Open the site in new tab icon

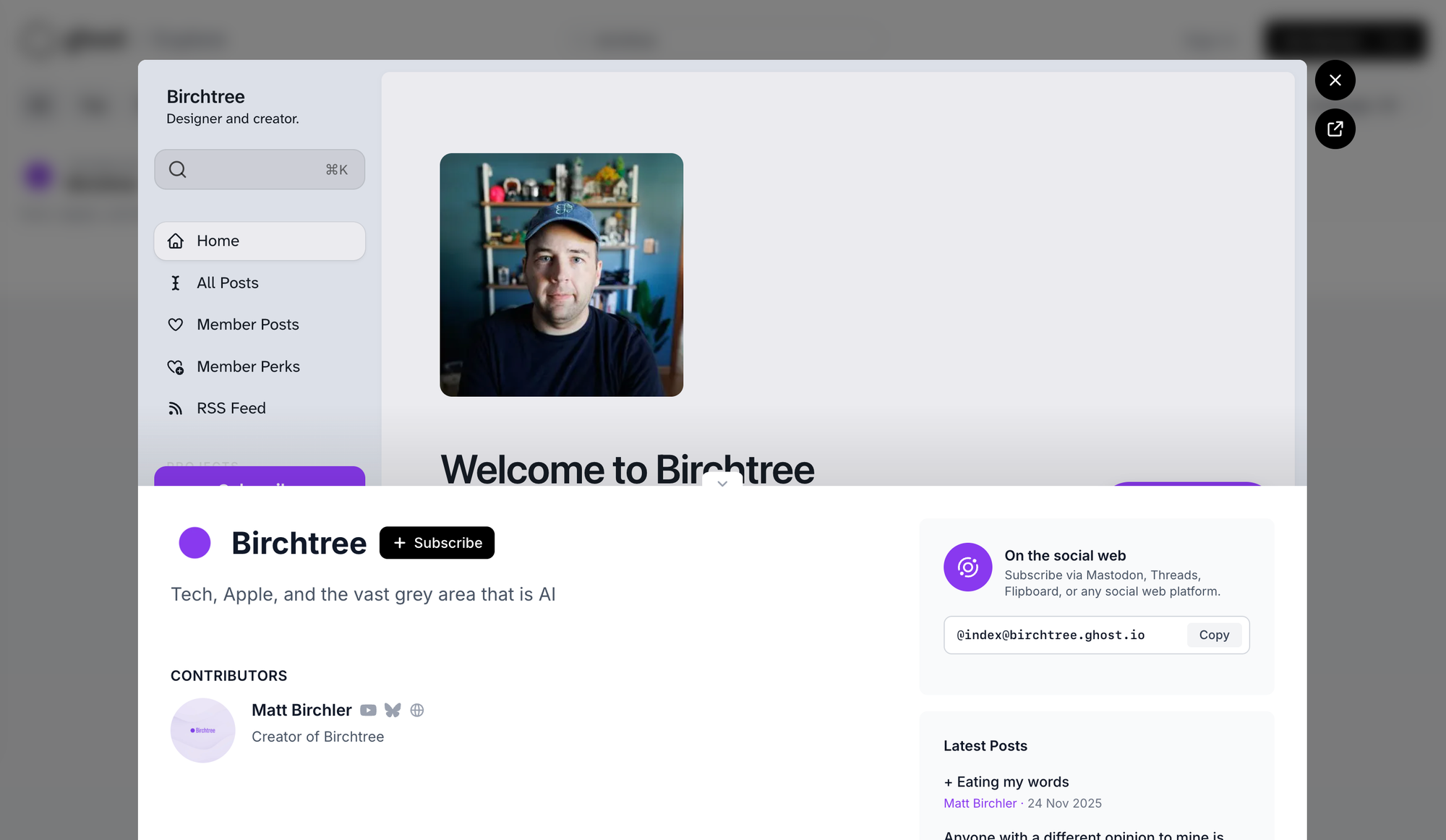[x=1335, y=129]
